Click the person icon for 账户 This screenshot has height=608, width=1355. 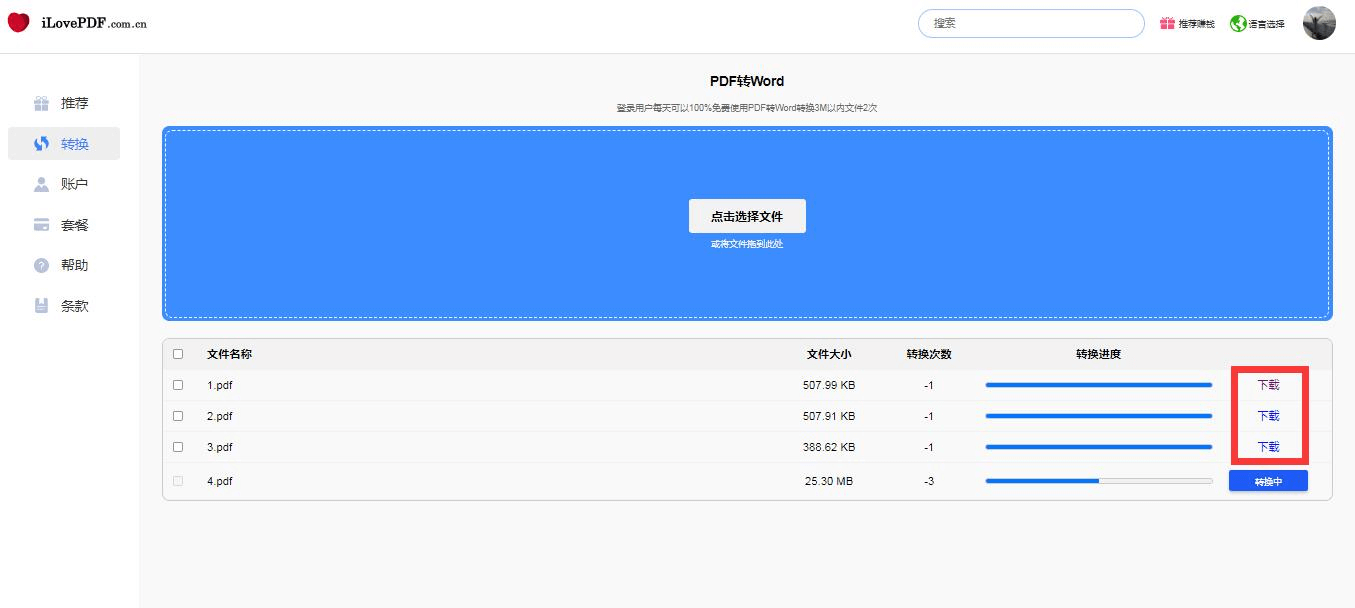point(41,184)
